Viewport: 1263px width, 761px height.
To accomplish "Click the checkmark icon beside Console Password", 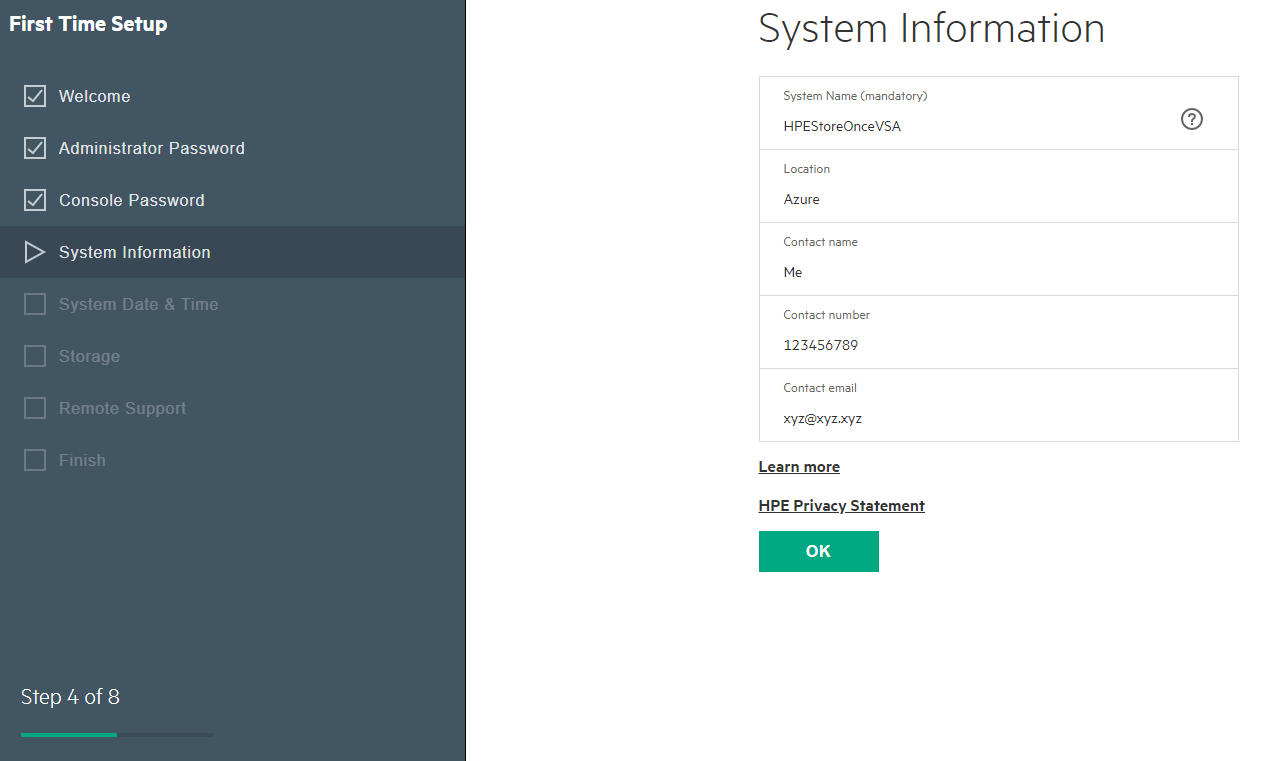I will click(35, 199).
